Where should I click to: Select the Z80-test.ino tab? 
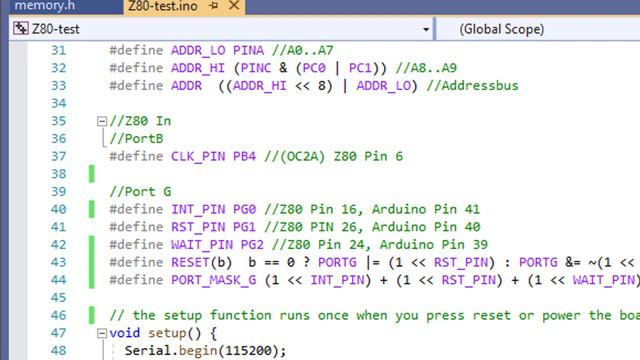tap(163, 6)
